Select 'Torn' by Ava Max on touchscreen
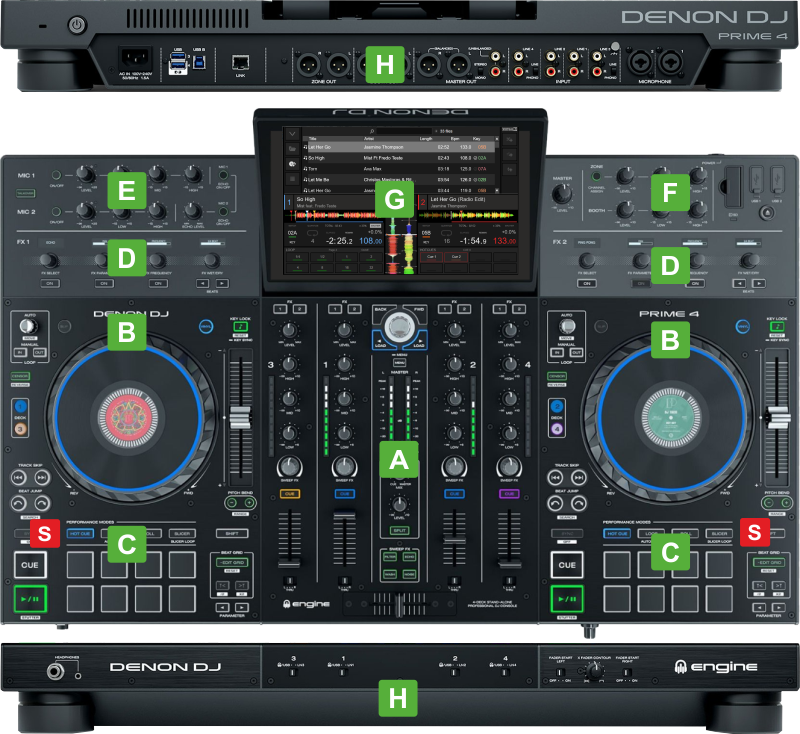The width and height of the screenshot is (800, 734). coord(401,169)
